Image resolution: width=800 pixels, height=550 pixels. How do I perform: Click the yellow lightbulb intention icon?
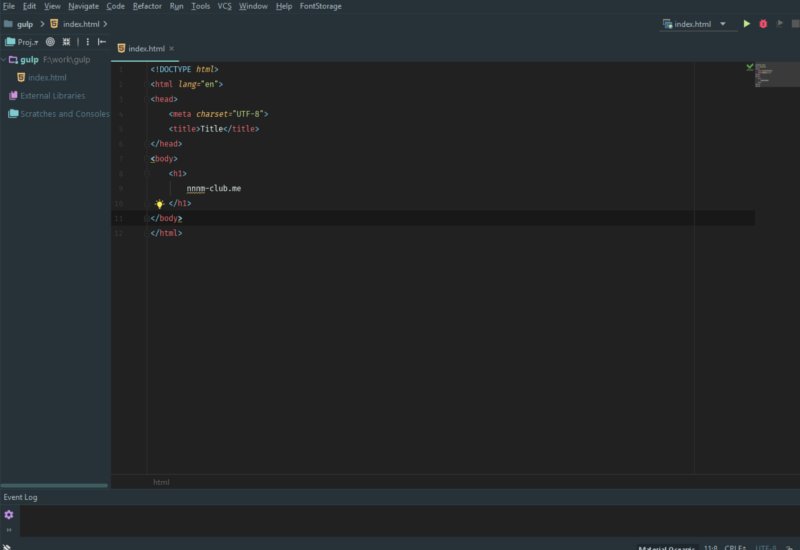coord(158,203)
